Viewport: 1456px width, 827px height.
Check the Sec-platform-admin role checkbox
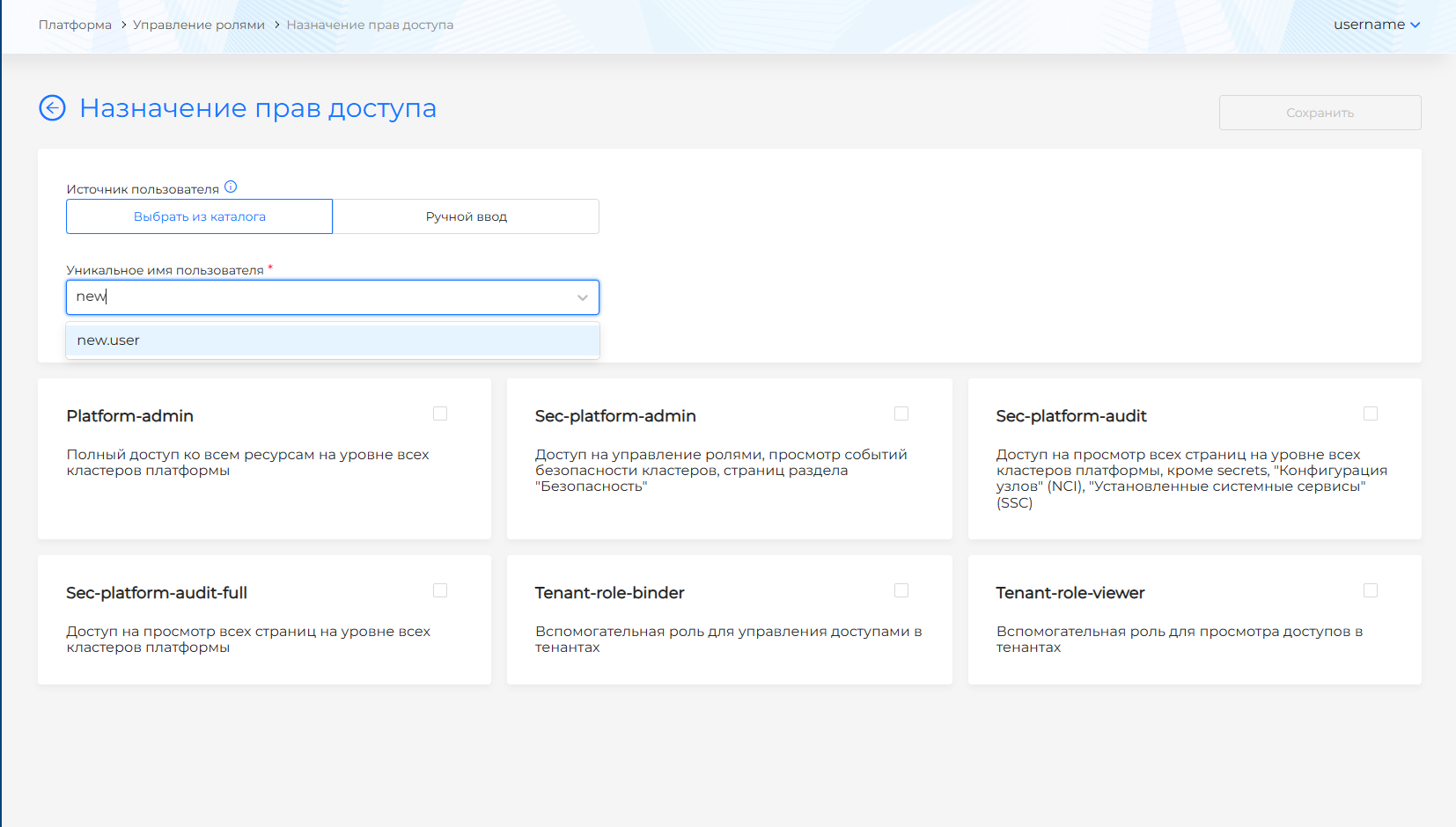point(901,413)
